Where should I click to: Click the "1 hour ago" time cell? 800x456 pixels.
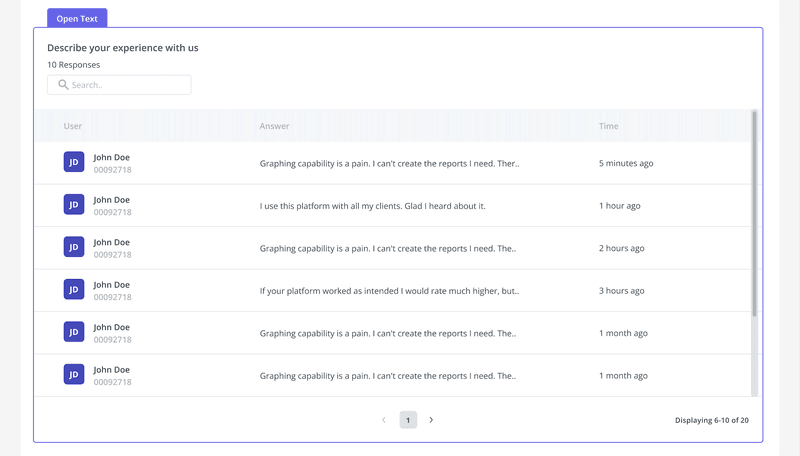click(619, 206)
